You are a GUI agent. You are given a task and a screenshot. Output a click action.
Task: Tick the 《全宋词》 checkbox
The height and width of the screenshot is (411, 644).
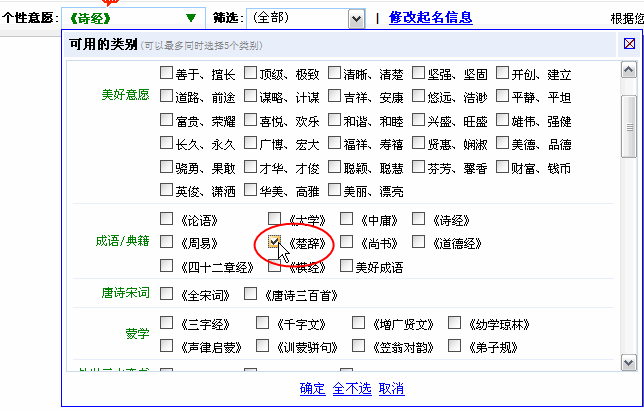pyautogui.click(x=167, y=294)
